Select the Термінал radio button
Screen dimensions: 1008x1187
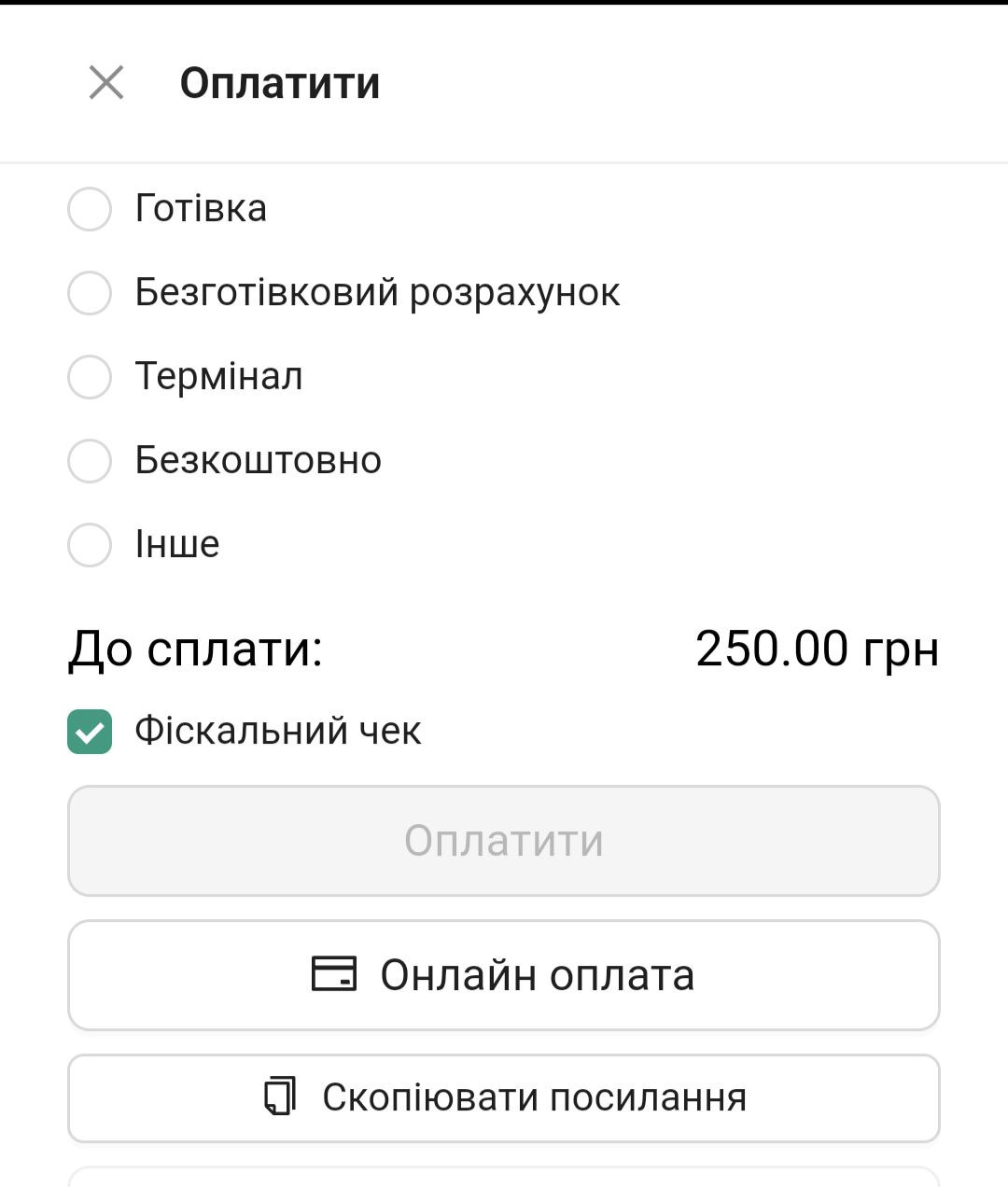pos(90,376)
